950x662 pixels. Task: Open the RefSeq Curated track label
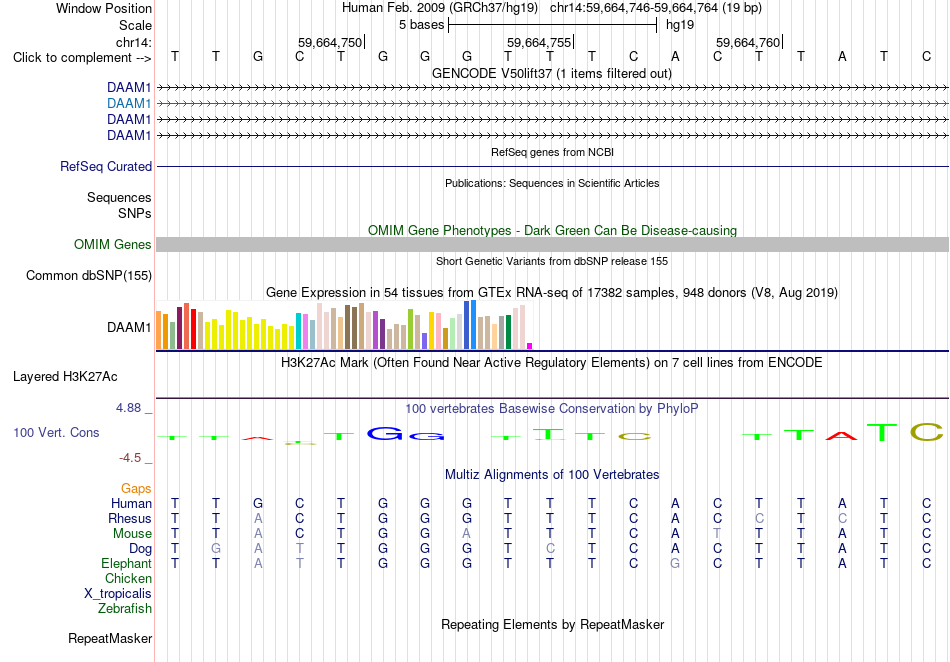coord(105,167)
